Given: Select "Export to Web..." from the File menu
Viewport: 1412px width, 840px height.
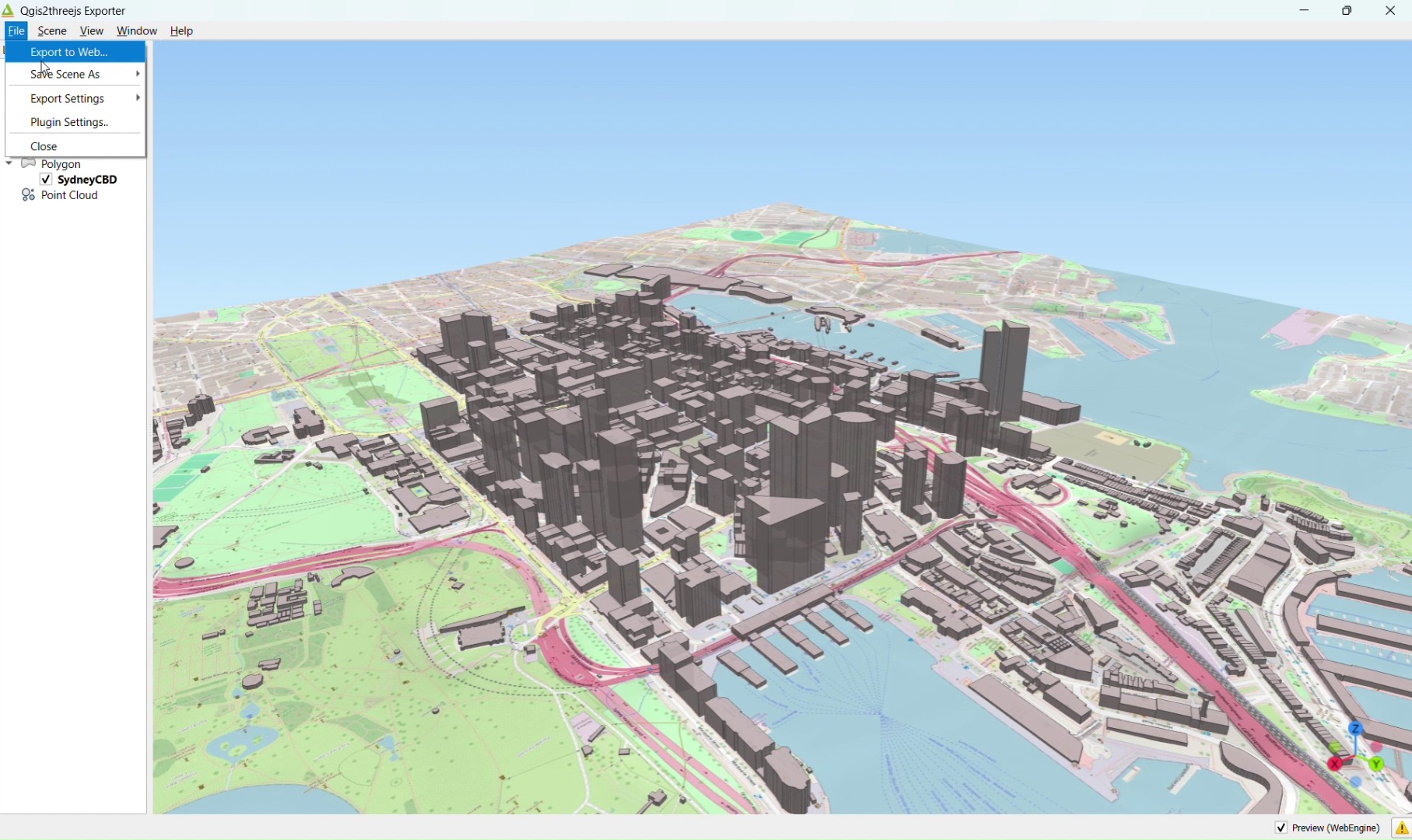Looking at the screenshot, I should [x=68, y=51].
